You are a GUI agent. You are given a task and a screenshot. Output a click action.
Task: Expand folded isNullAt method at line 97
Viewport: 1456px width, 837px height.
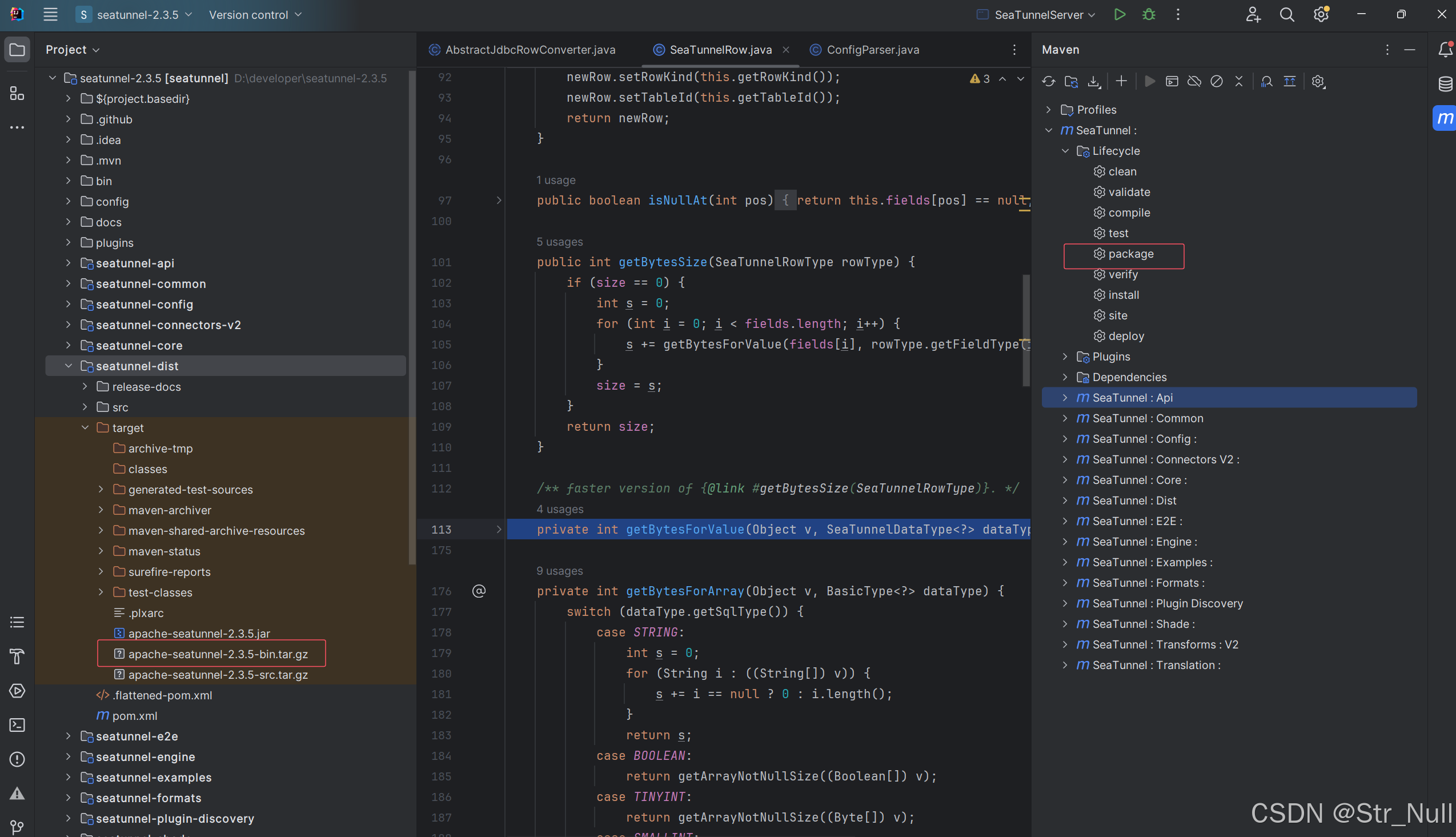click(x=499, y=200)
